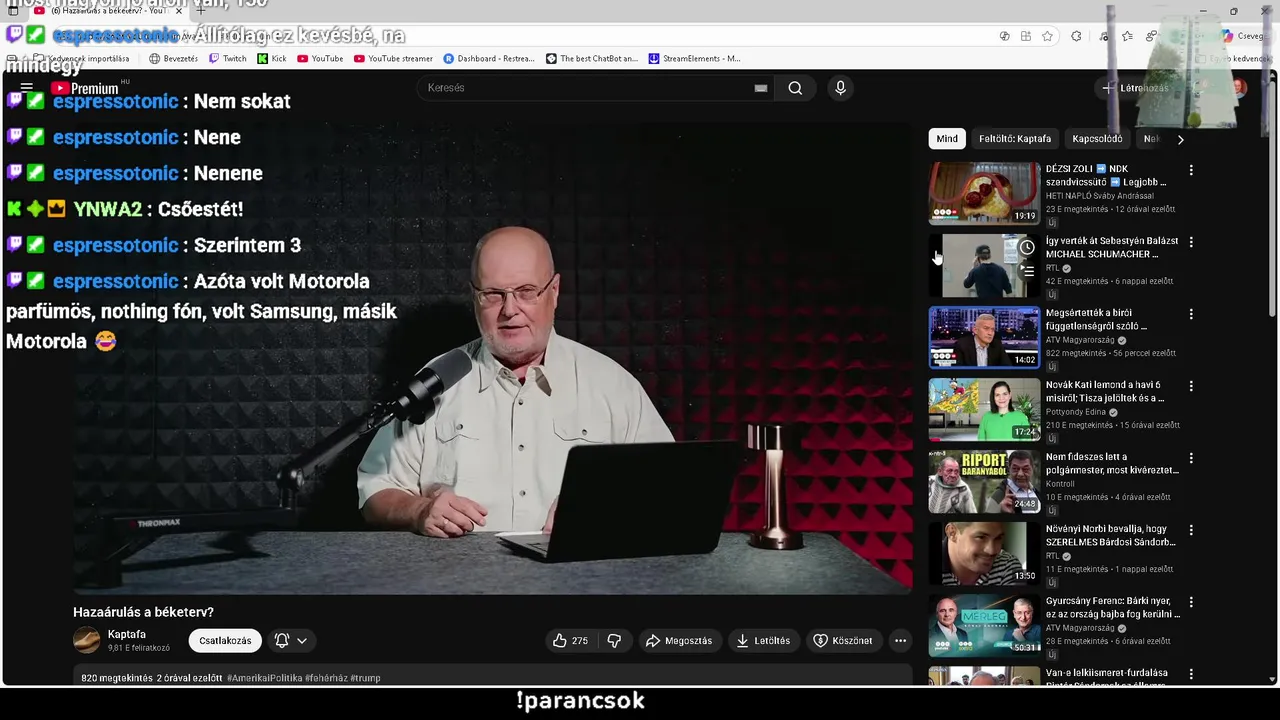Open options for Gyurcsány Ferenc video

(x=1191, y=602)
